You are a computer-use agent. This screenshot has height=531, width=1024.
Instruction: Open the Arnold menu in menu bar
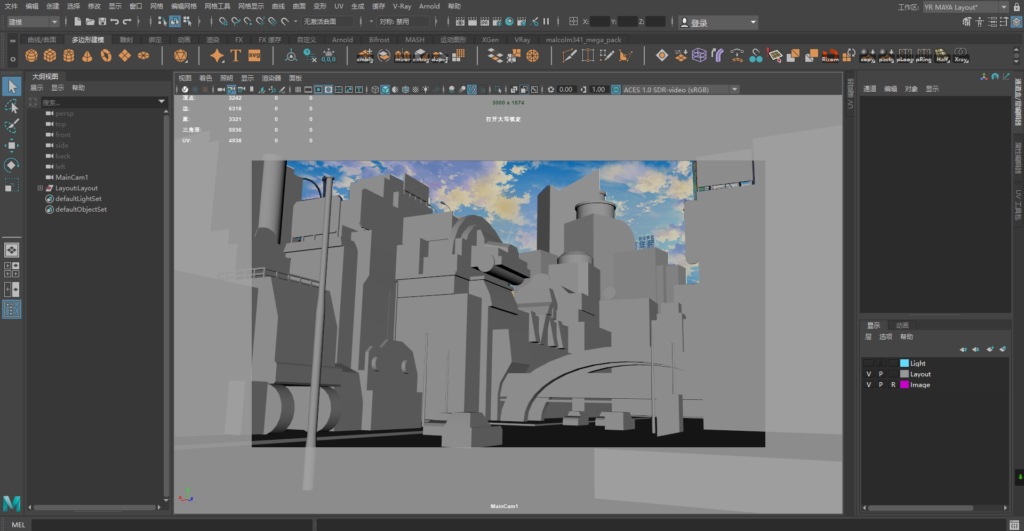point(429,6)
